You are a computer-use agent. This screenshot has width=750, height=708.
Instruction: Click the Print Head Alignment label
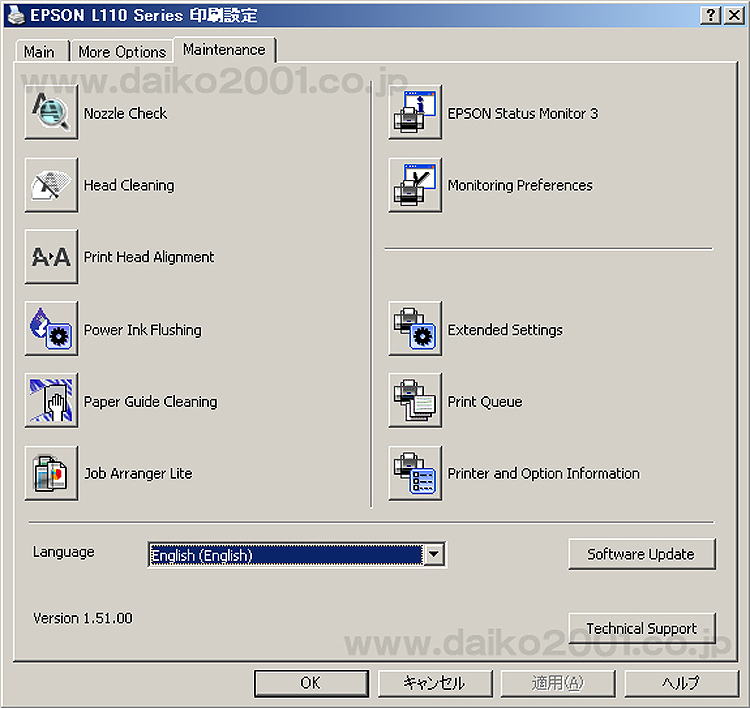tap(149, 257)
